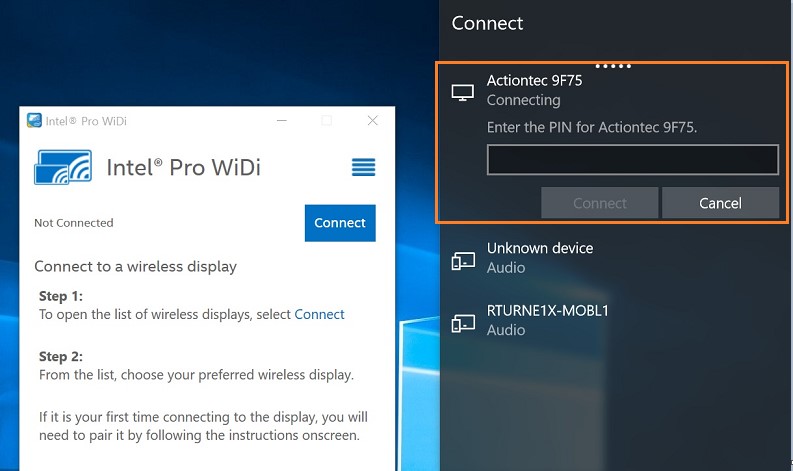Viewport: 793px width, 471px height.
Task: Click the Actiontec 9F75 display icon
Action: click(x=463, y=92)
